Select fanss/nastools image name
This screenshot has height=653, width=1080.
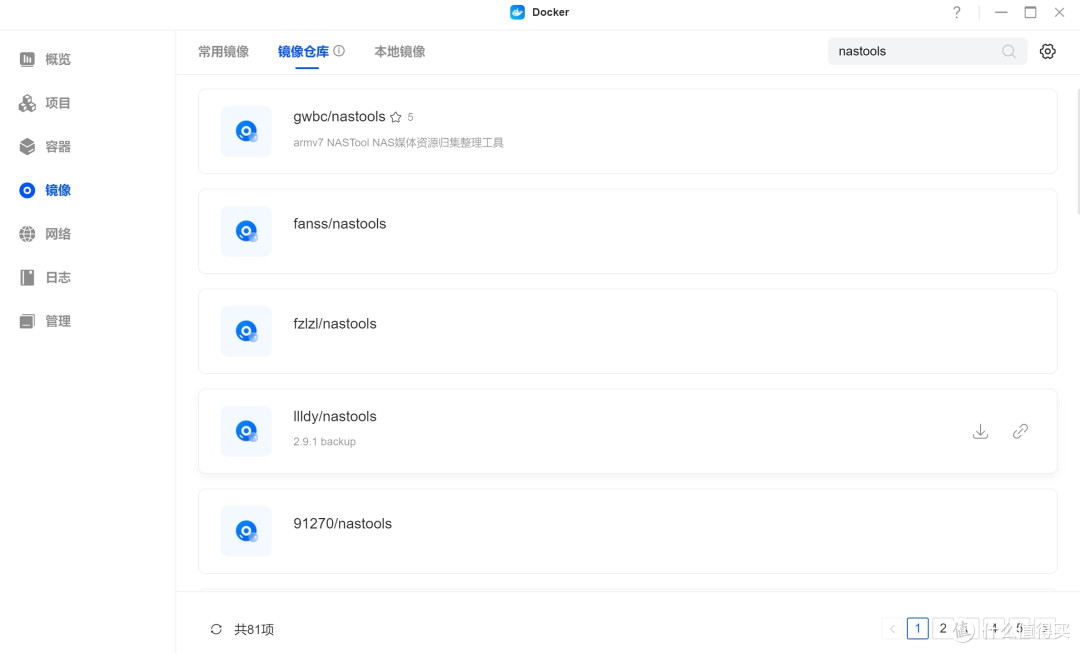[x=340, y=224]
